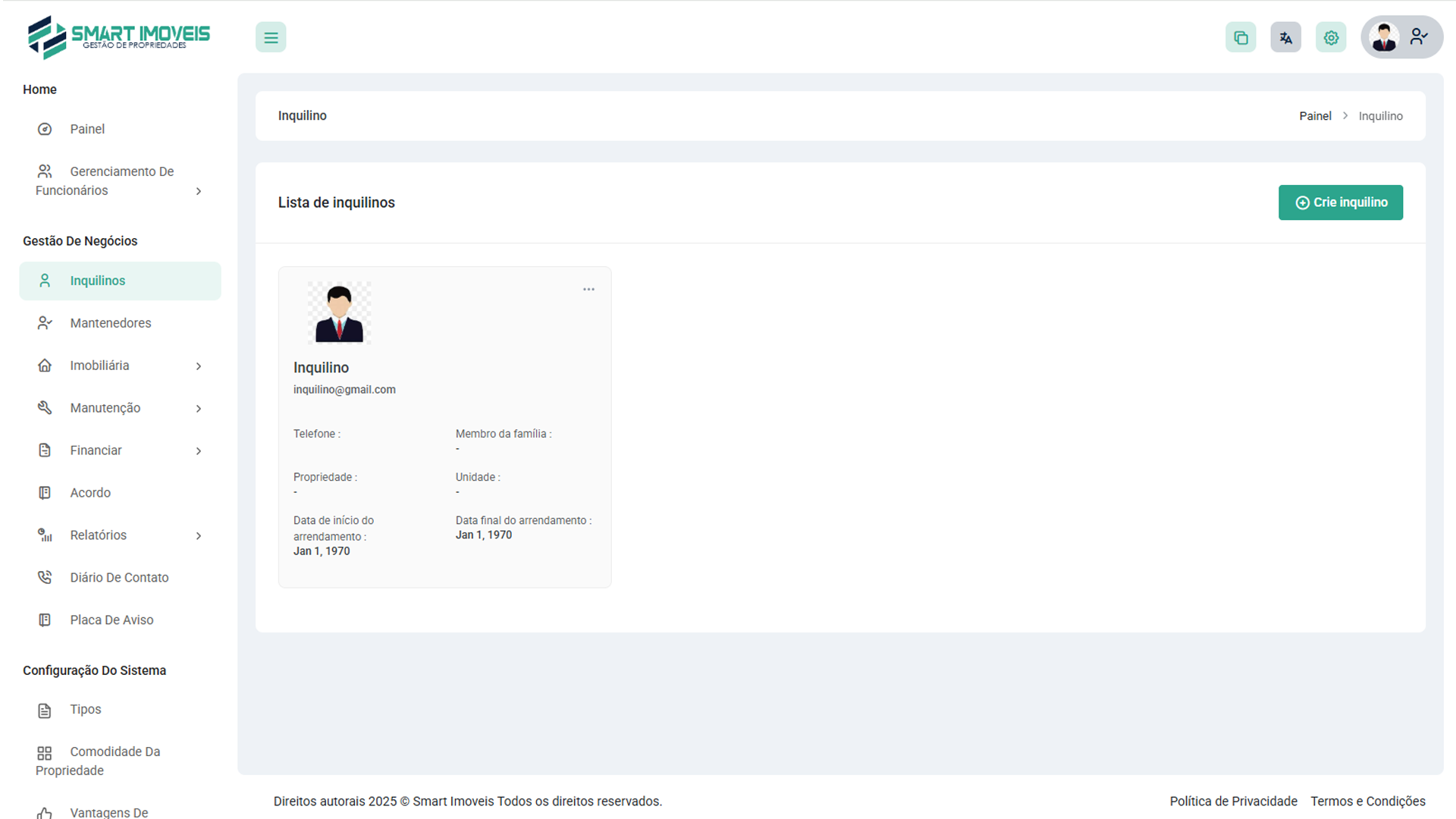This screenshot has width=1456, height=819.
Task: Expand the Financiar submenu chevron
Action: pyautogui.click(x=199, y=451)
